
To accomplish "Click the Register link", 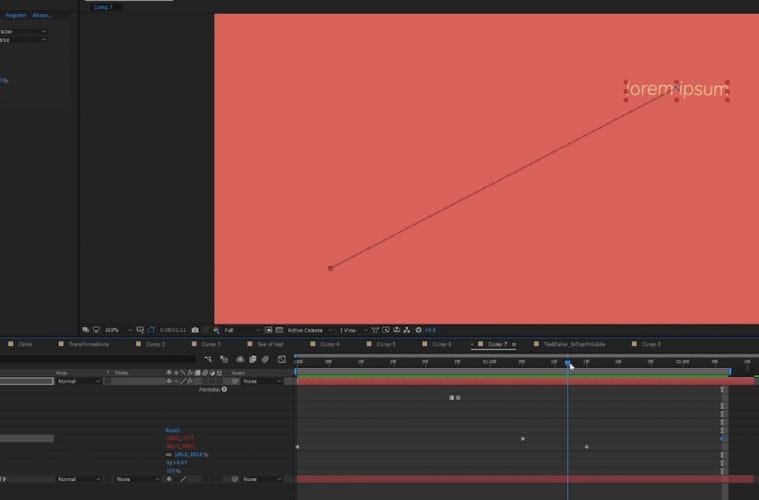I will 15,15.
